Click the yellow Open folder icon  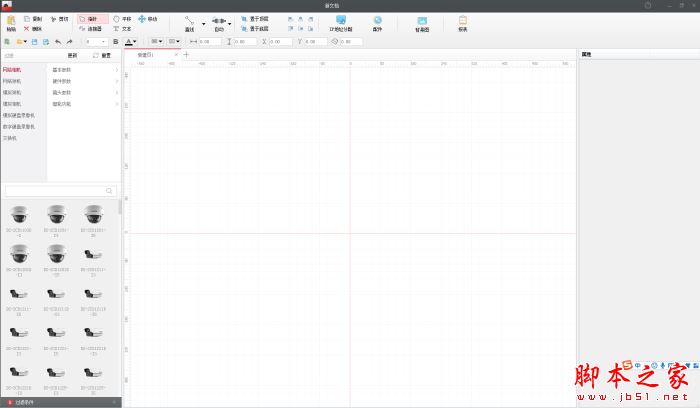click(x=19, y=42)
